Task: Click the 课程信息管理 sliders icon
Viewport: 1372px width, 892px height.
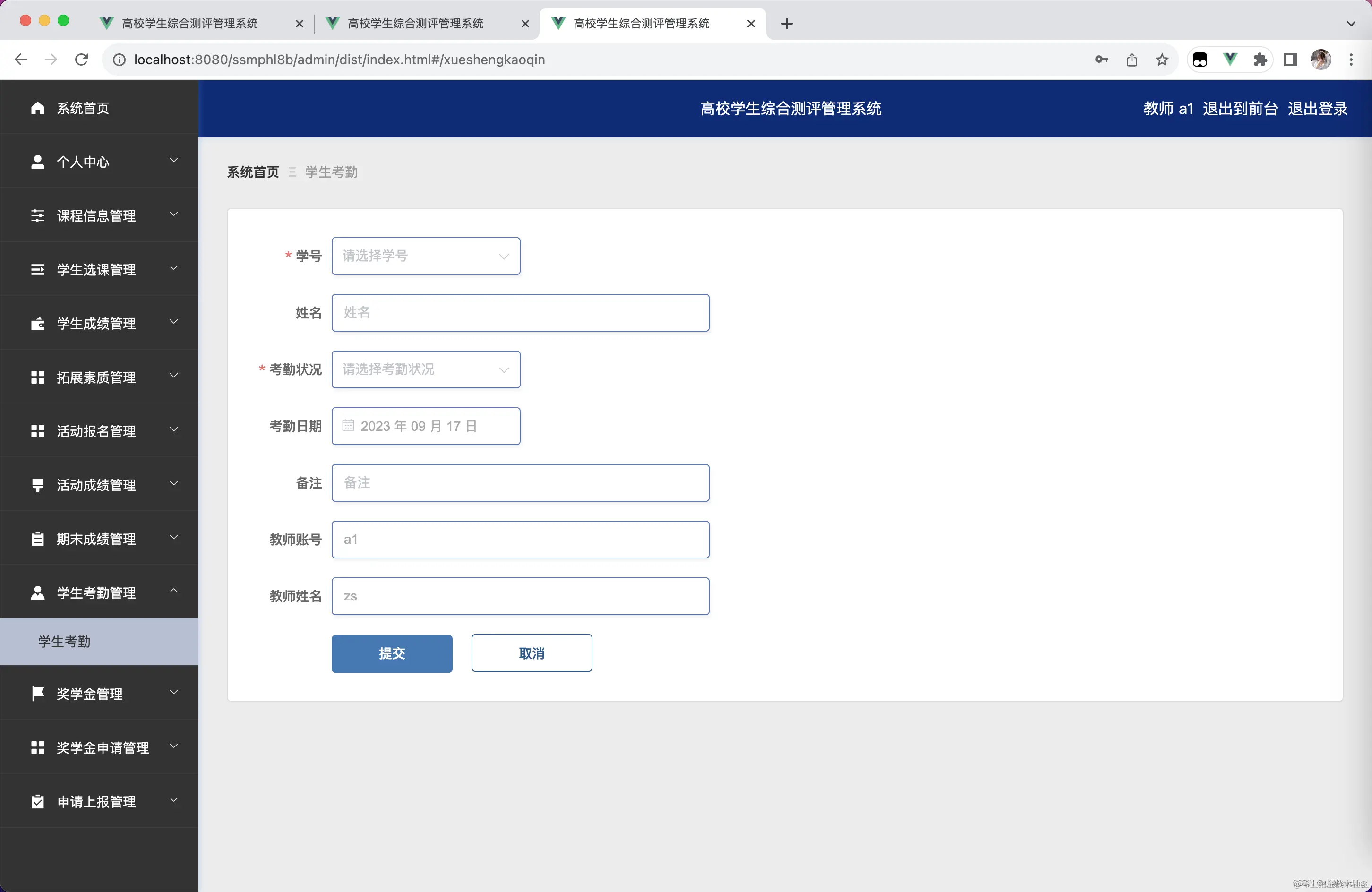Action: (37, 215)
